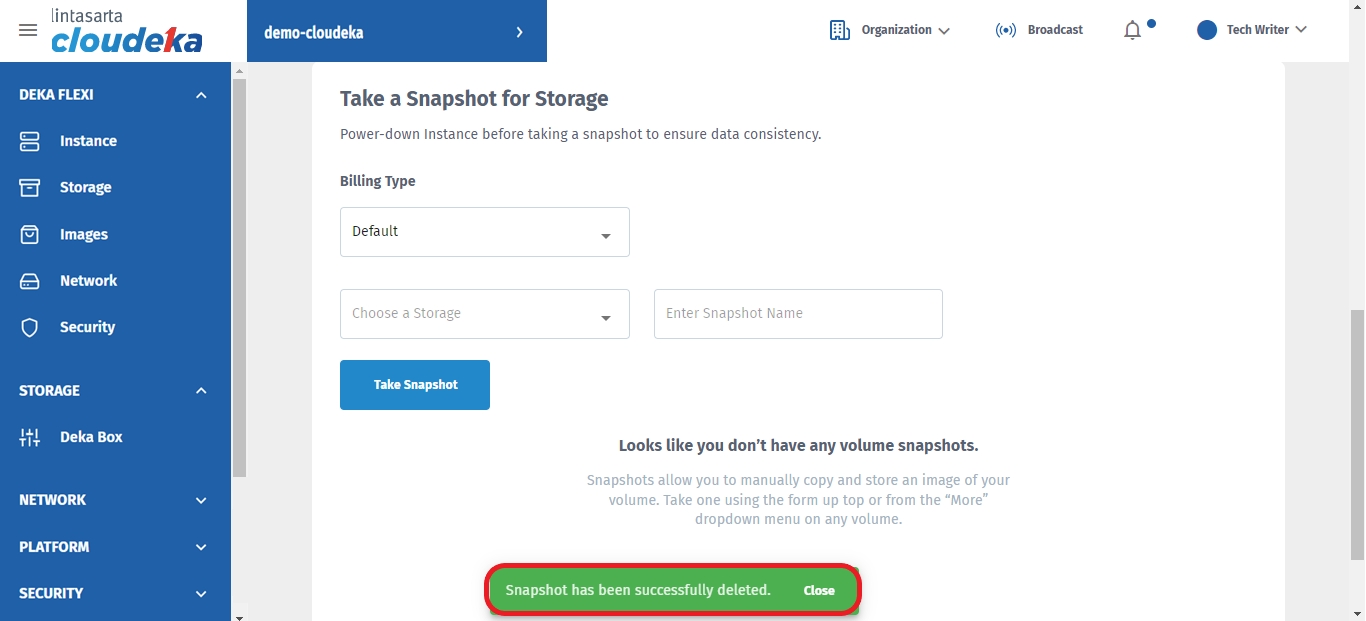Viewport: 1366px width, 621px height.
Task: Expand the NETWORK sidebar section
Action: tap(201, 500)
